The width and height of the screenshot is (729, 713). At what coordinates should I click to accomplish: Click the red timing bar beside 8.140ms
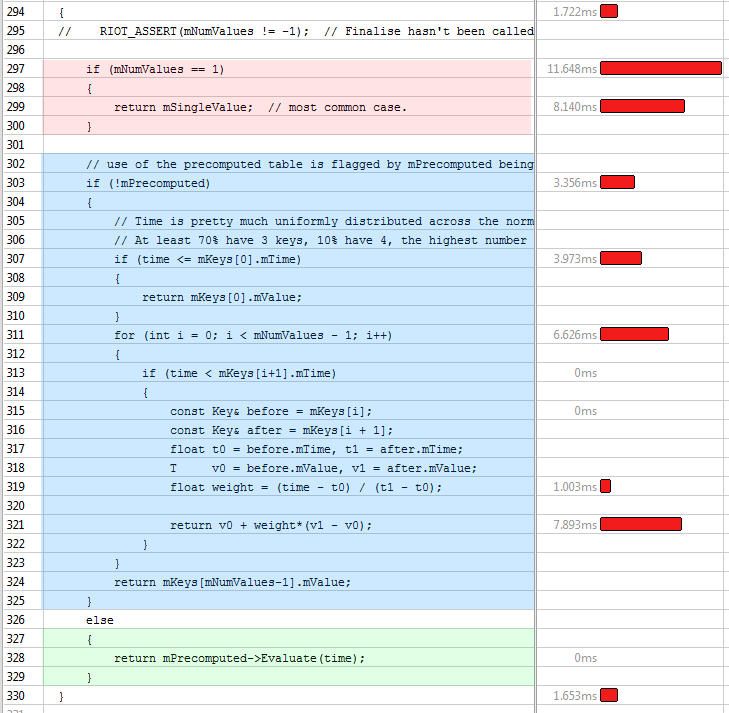pyautogui.click(x=642, y=107)
